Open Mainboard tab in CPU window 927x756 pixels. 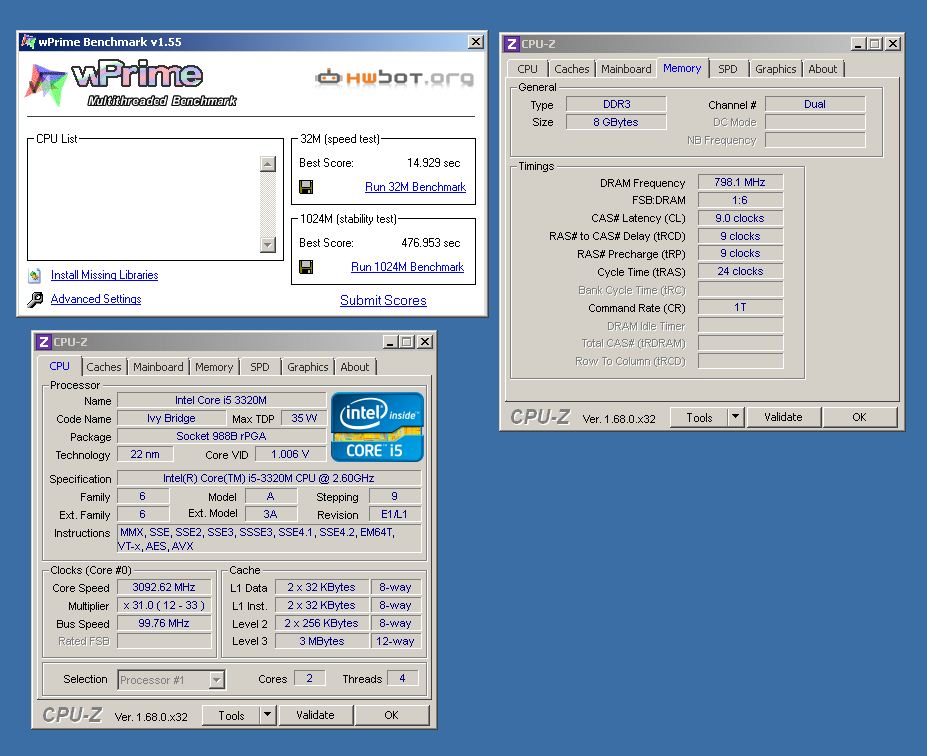pyautogui.click(x=158, y=367)
